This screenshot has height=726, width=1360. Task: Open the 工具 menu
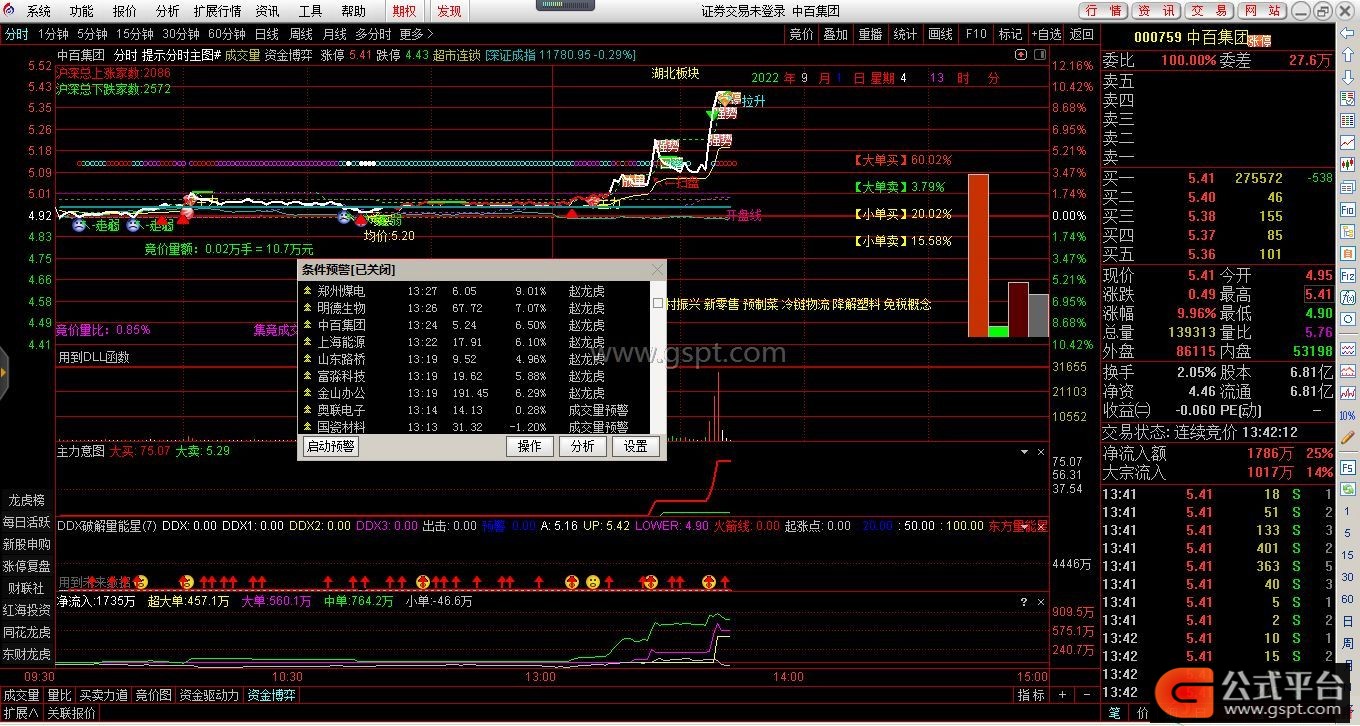(x=311, y=11)
